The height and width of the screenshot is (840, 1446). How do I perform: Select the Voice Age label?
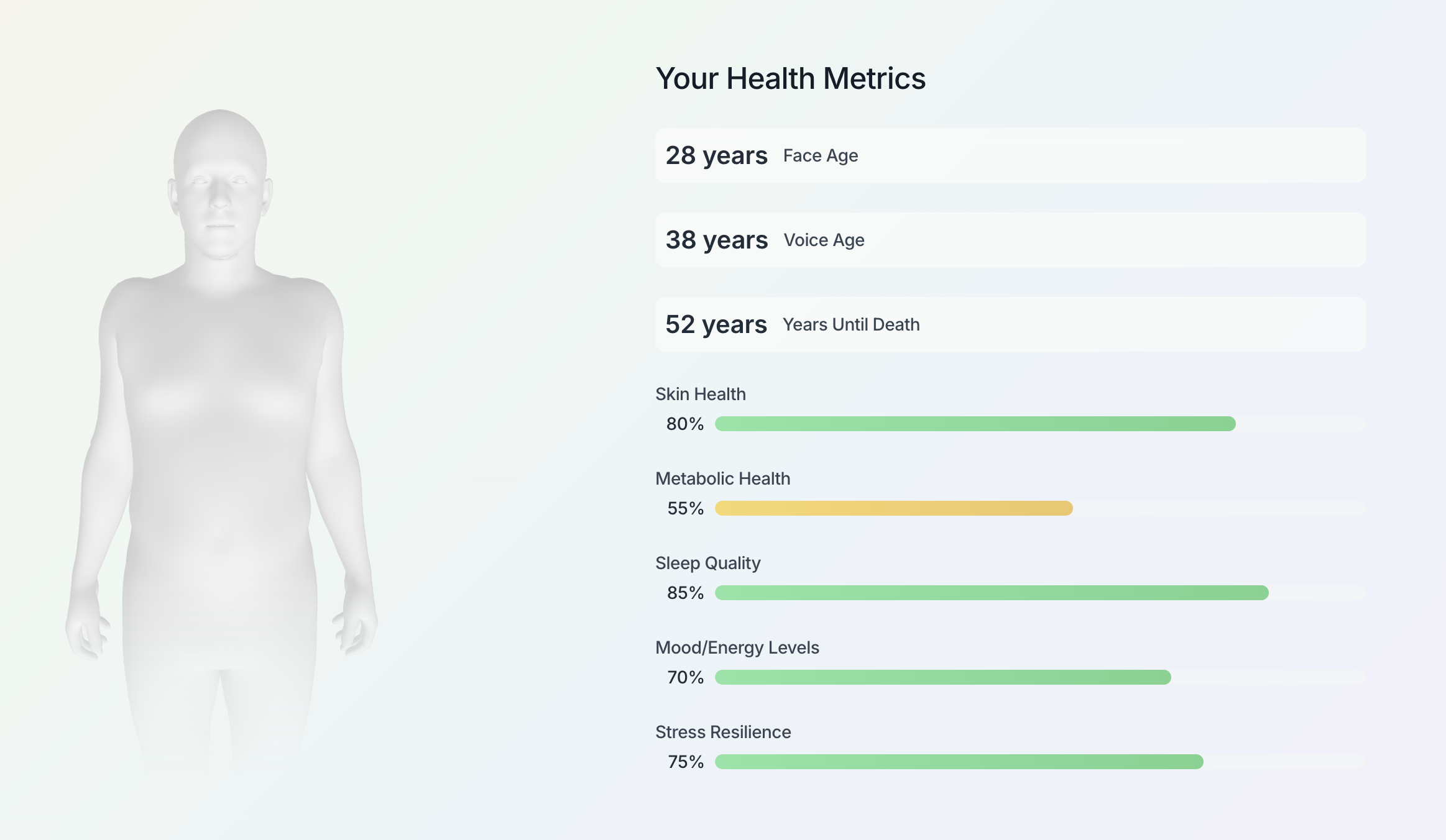coord(824,240)
